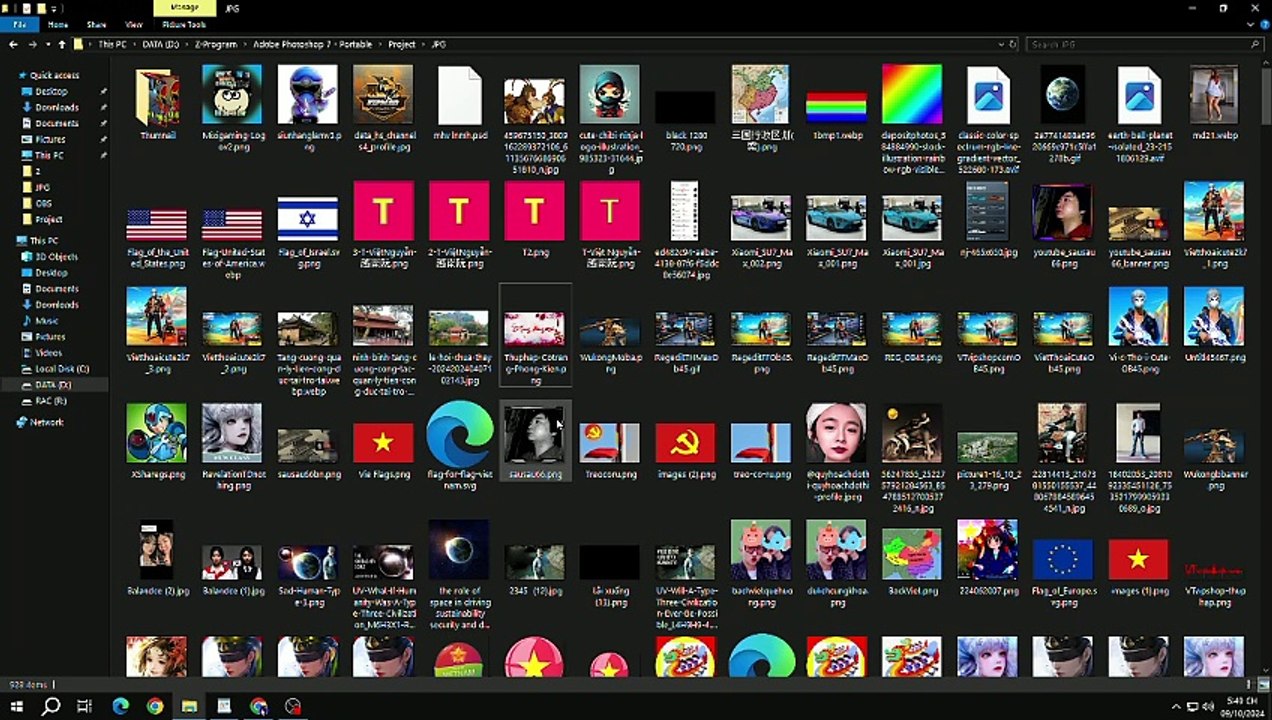
Task: Switch to the Share ribbon tab
Action: [x=96, y=24]
